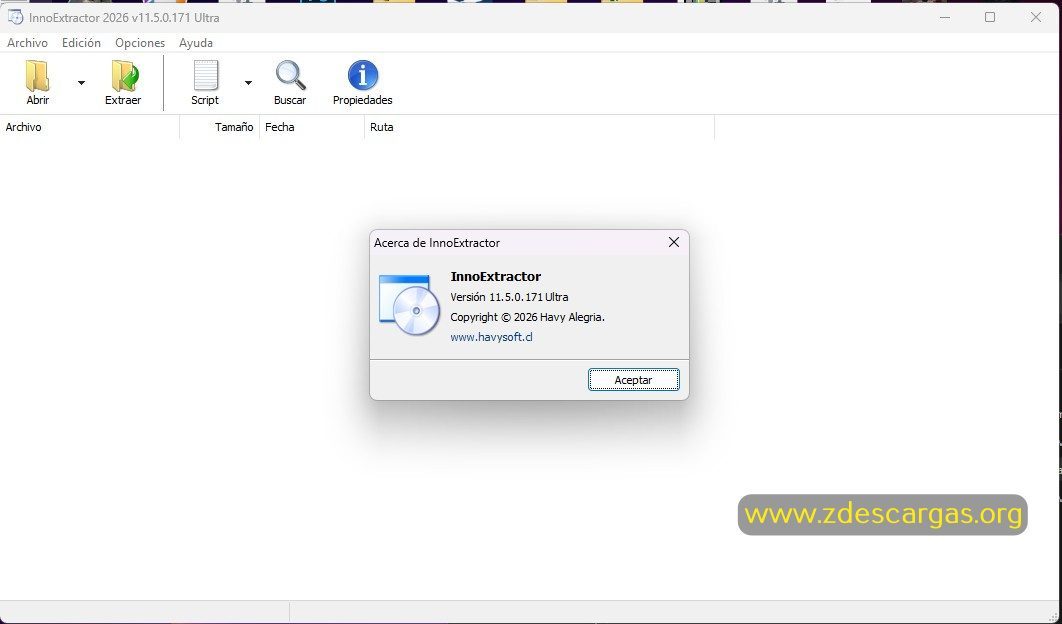The width and height of the screenshot is (1062, 624).
Task: Open the Archivo menu
Action: 27,43
